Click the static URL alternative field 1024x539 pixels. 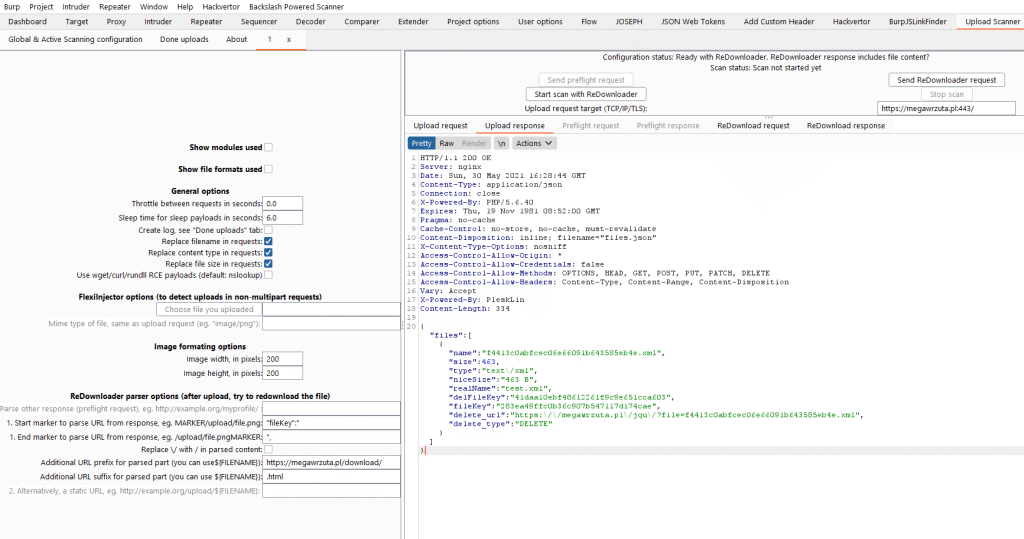[x=331, y=491]
